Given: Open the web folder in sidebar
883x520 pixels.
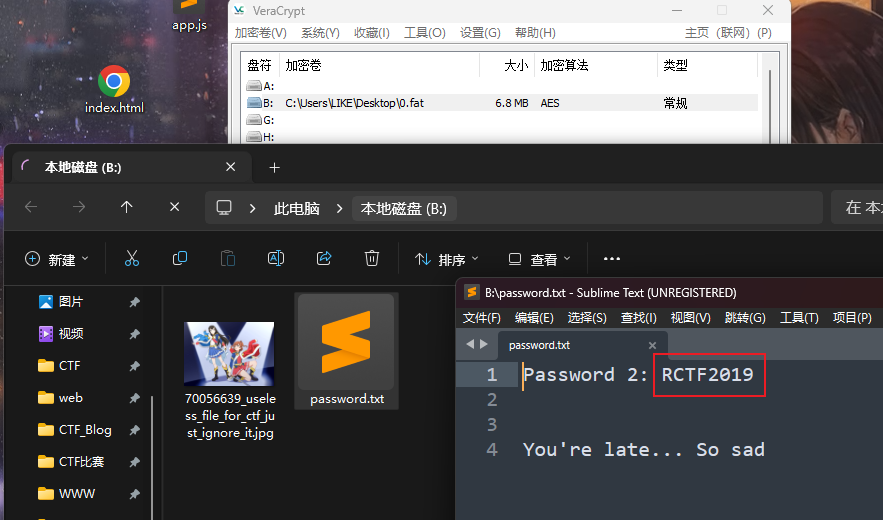Looking at the screenshot, I should click(x=60, y=398).
